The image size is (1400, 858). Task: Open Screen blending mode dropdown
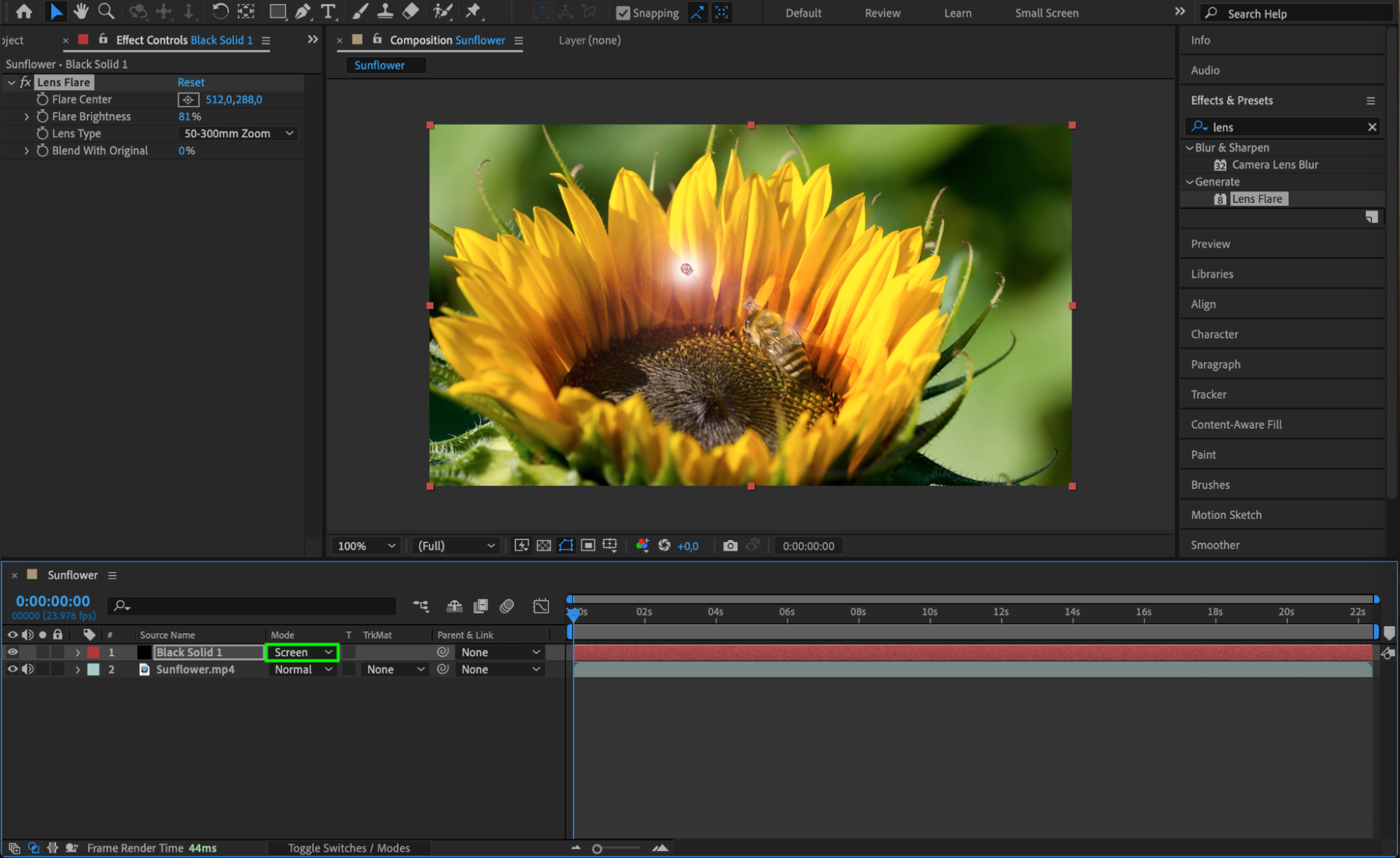(x=303, y=652)
